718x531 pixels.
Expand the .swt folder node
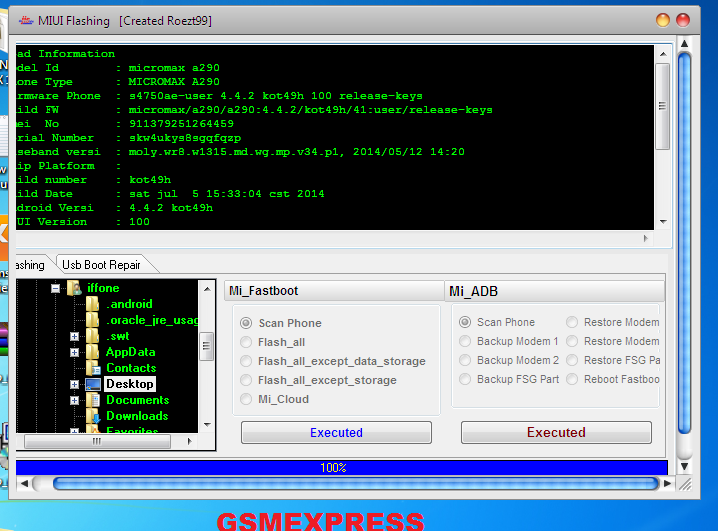coord(74,336)
